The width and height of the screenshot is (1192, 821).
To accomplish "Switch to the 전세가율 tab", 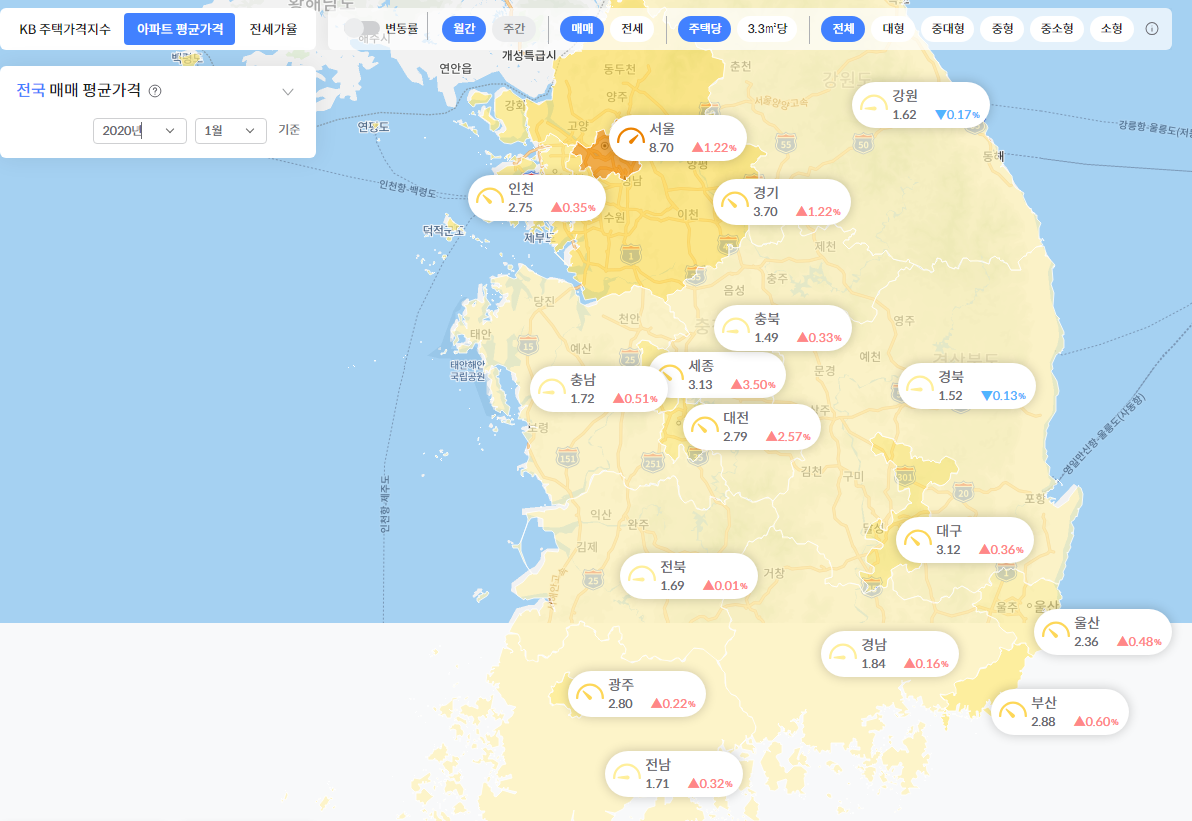I will click(274, 29).
